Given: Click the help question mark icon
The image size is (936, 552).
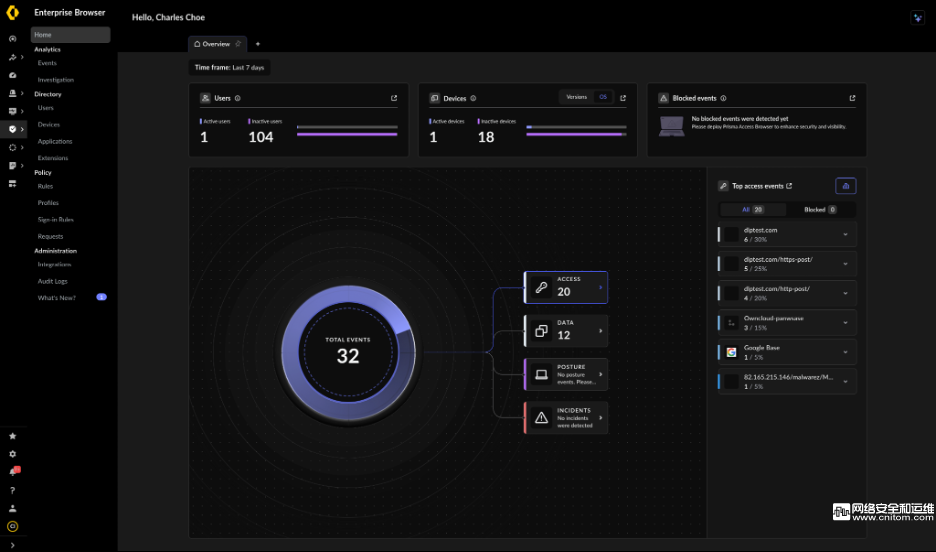Looking at the screenshot, I should 13,491.
